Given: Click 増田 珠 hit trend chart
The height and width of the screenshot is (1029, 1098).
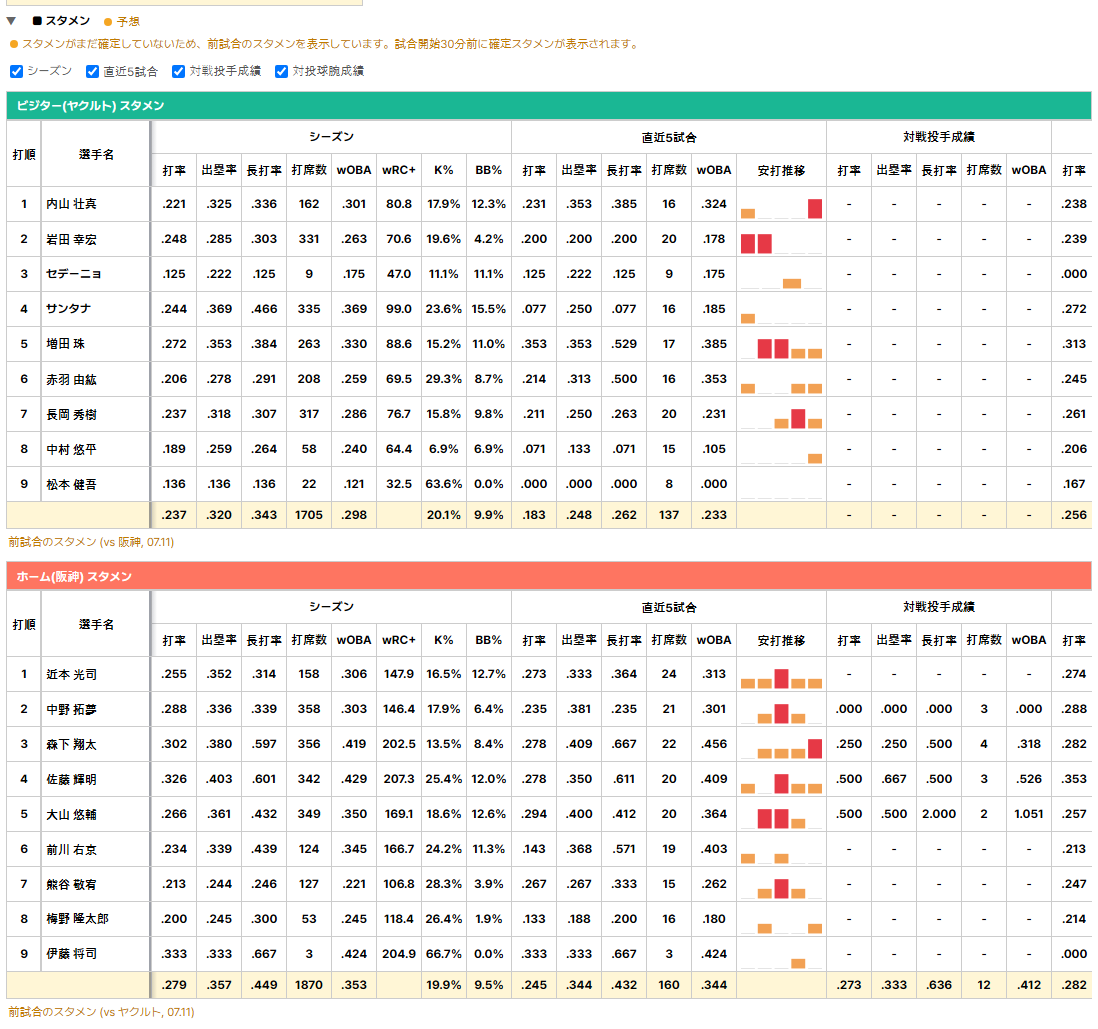Looking at the screenshot, I should pyautogui.click(x=781, y=345).
